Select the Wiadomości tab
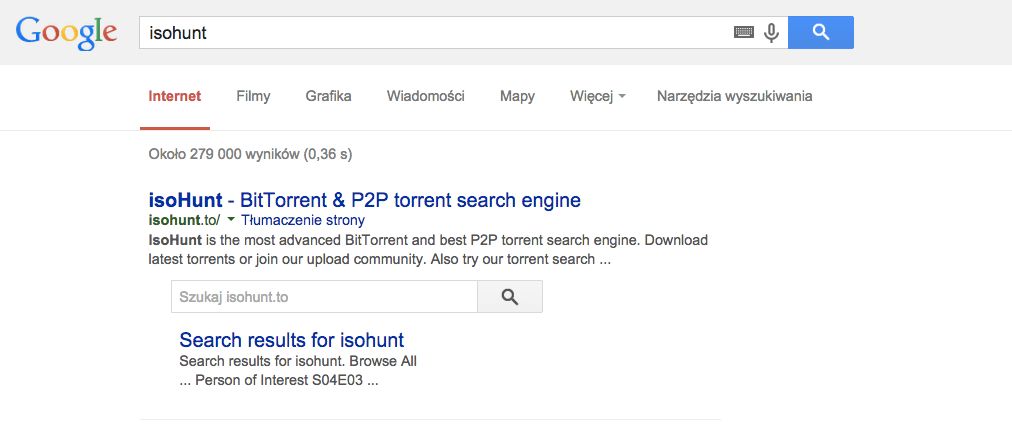The height and width of the screenshot is (424, 1012). 425,96
